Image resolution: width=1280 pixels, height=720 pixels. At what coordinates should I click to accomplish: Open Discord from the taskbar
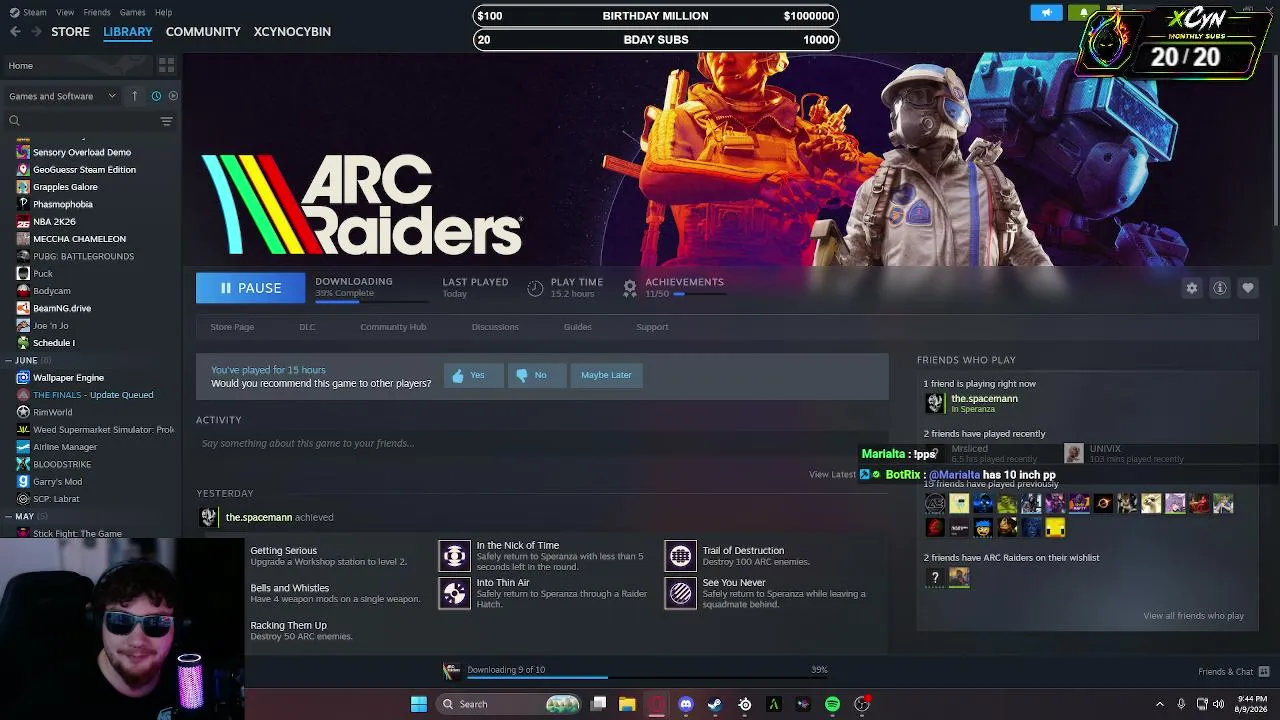pyautogui.click(x=686, y=704)
